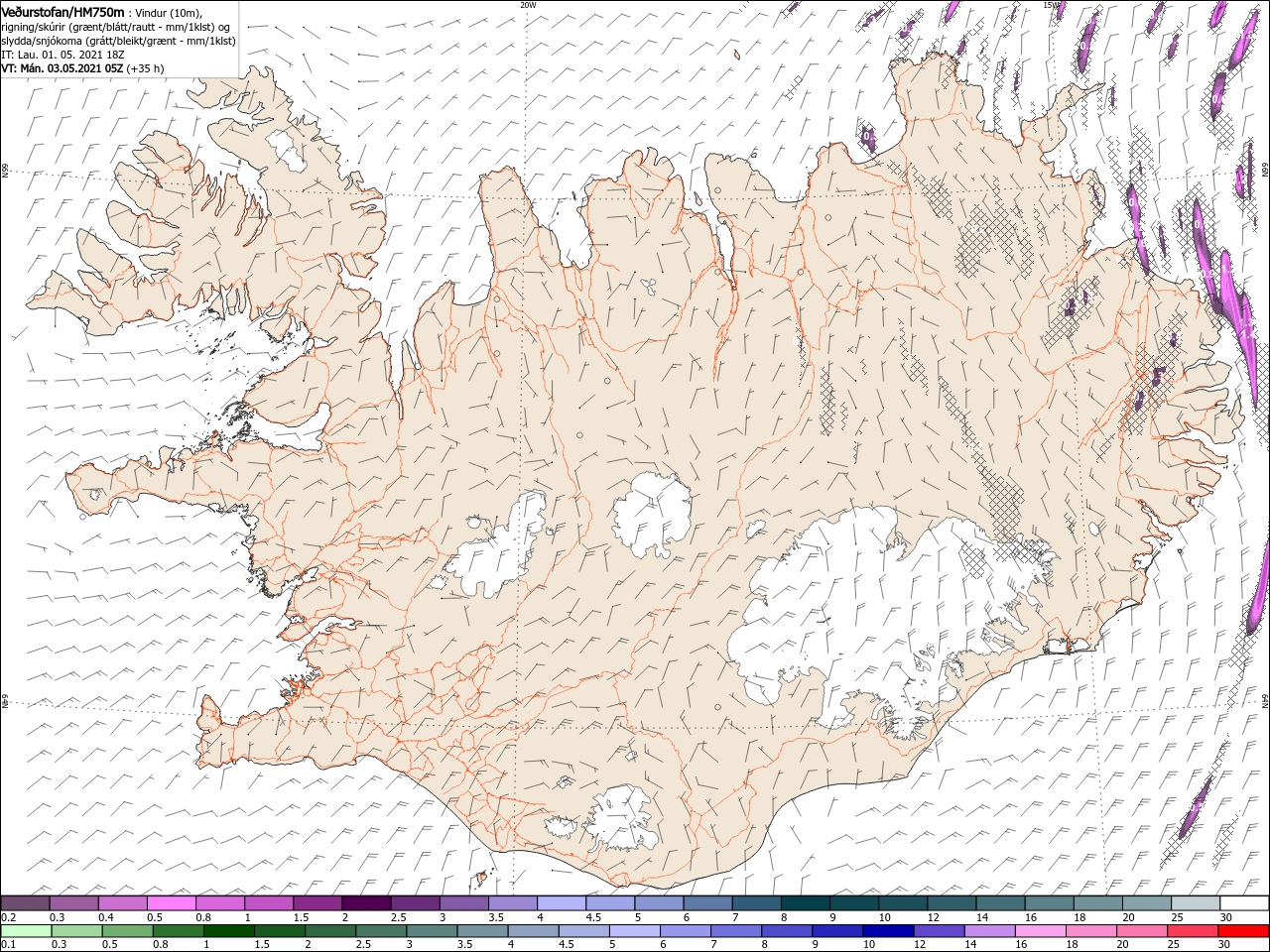The width and height of the screenshot is (1270, 952).
Task: Click the "rigning/skúrir" description line
Action: point(116,26)
